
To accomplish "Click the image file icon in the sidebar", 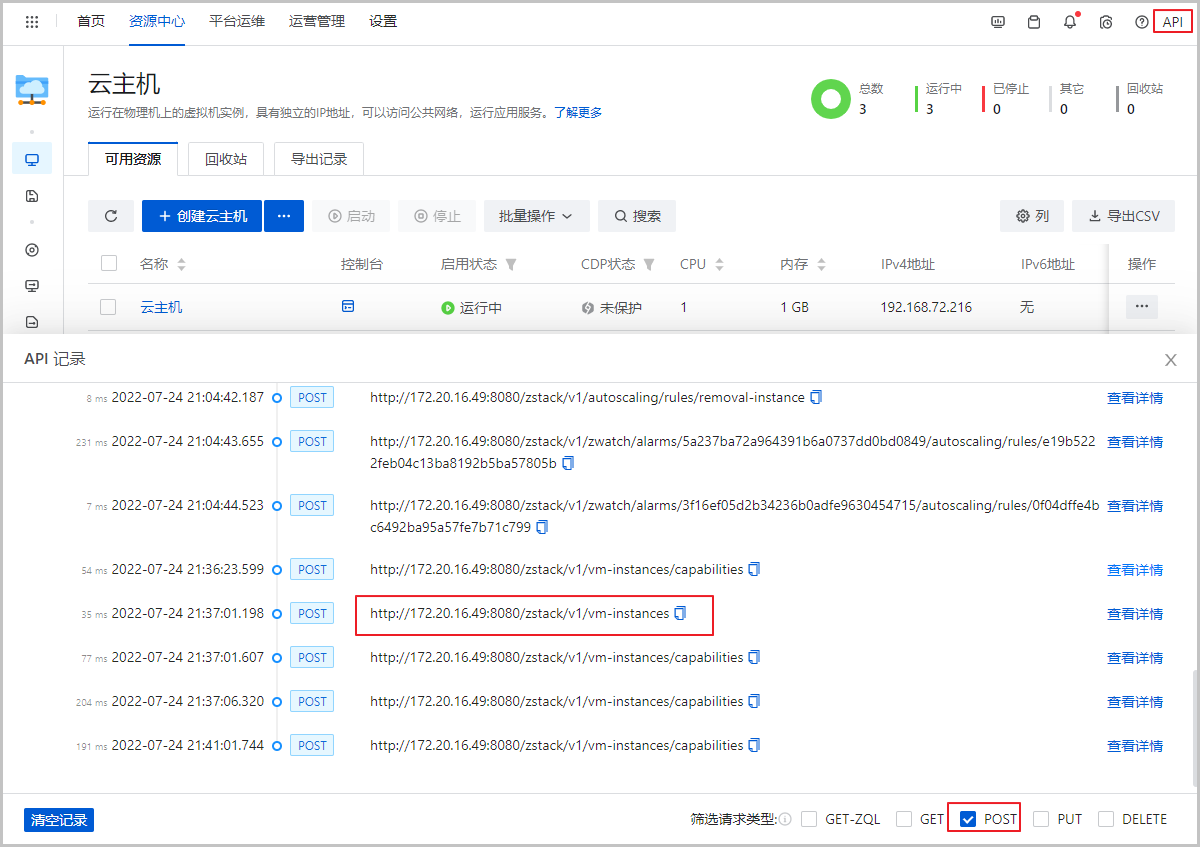I will (x=31, y=196).
